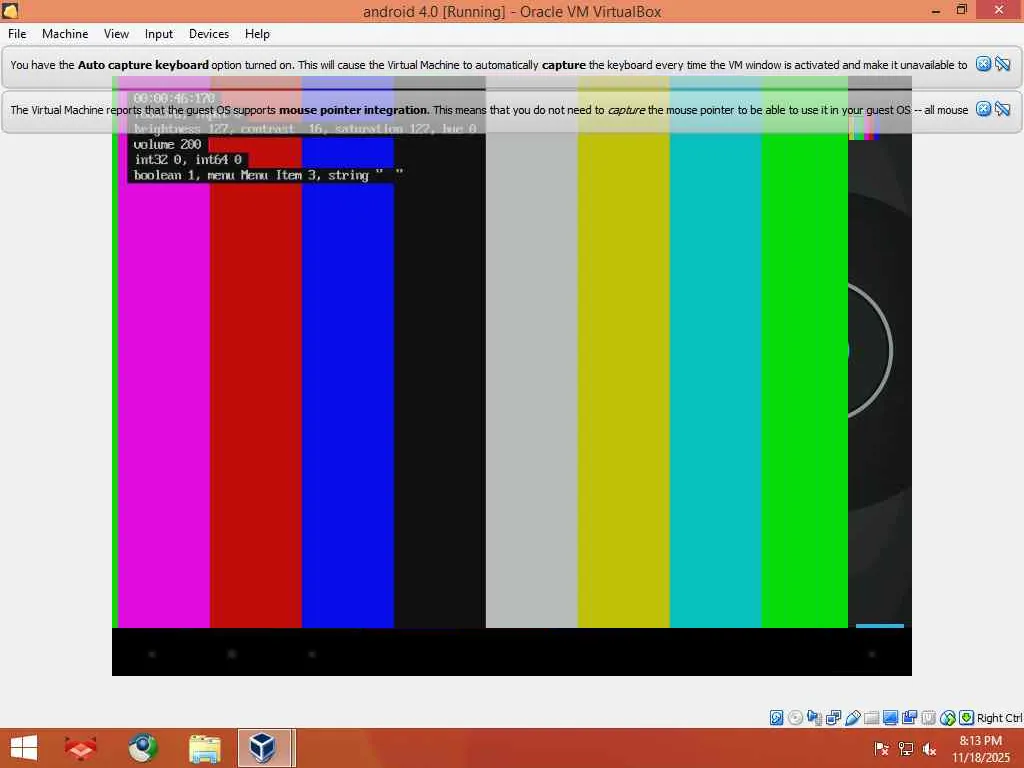
Task: Click the keyboard capture green arrow icon
Action: pos(967,718)
